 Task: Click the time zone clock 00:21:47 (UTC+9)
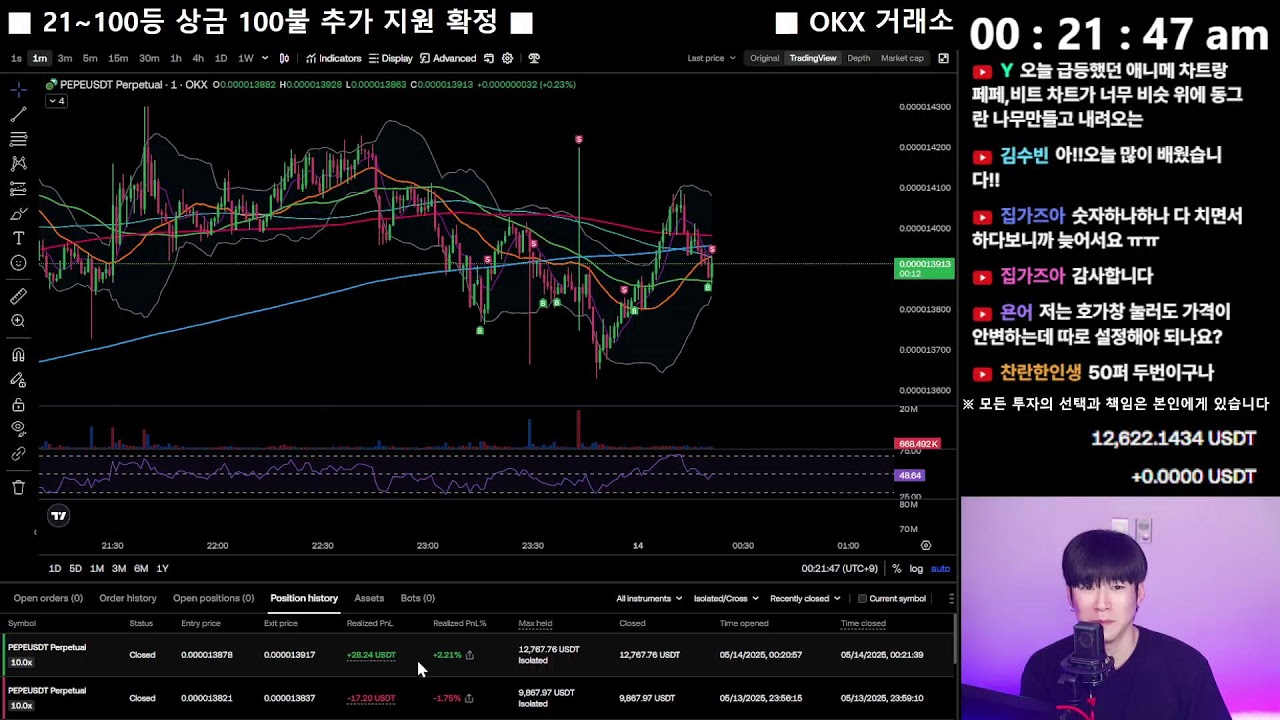tap(839, 568)
